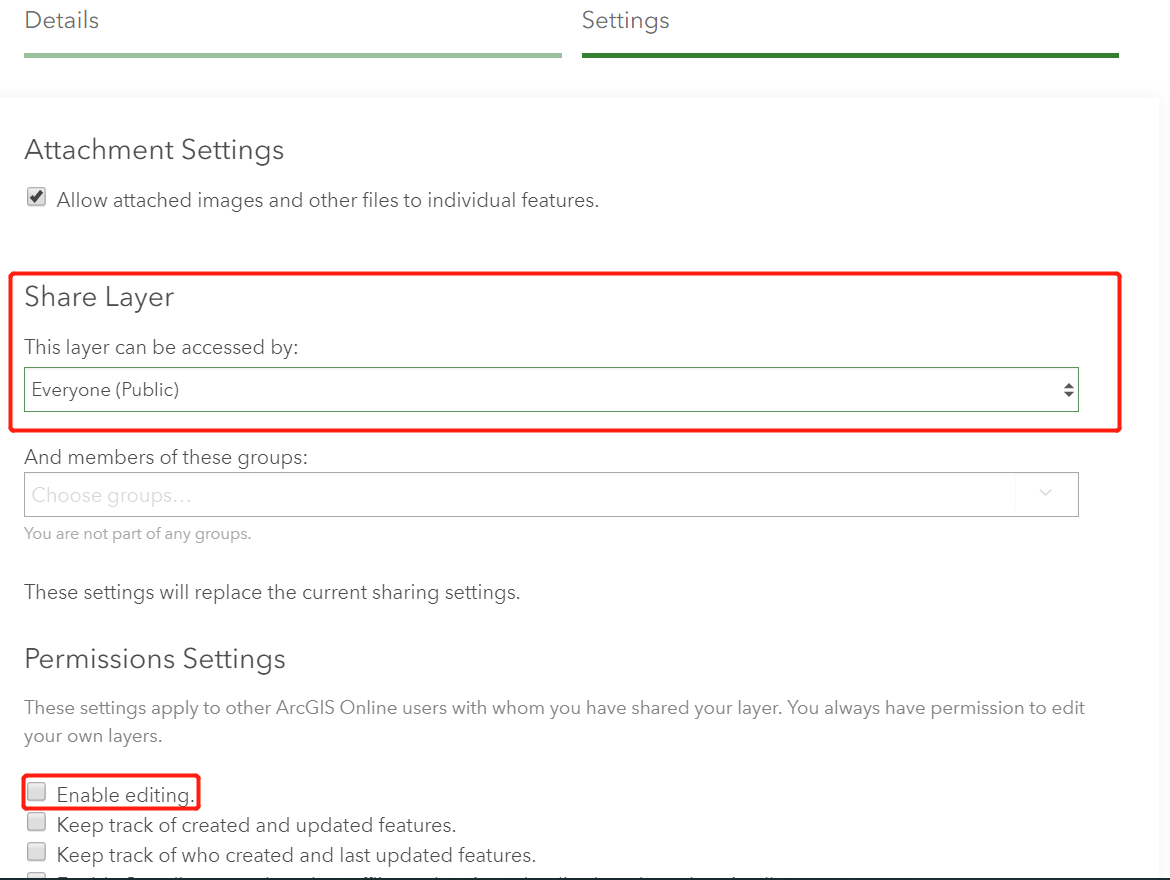The width and height of the screenshot is (1170, 880).
Task: Click the Share Layer heading
Action: click(99, 296)
